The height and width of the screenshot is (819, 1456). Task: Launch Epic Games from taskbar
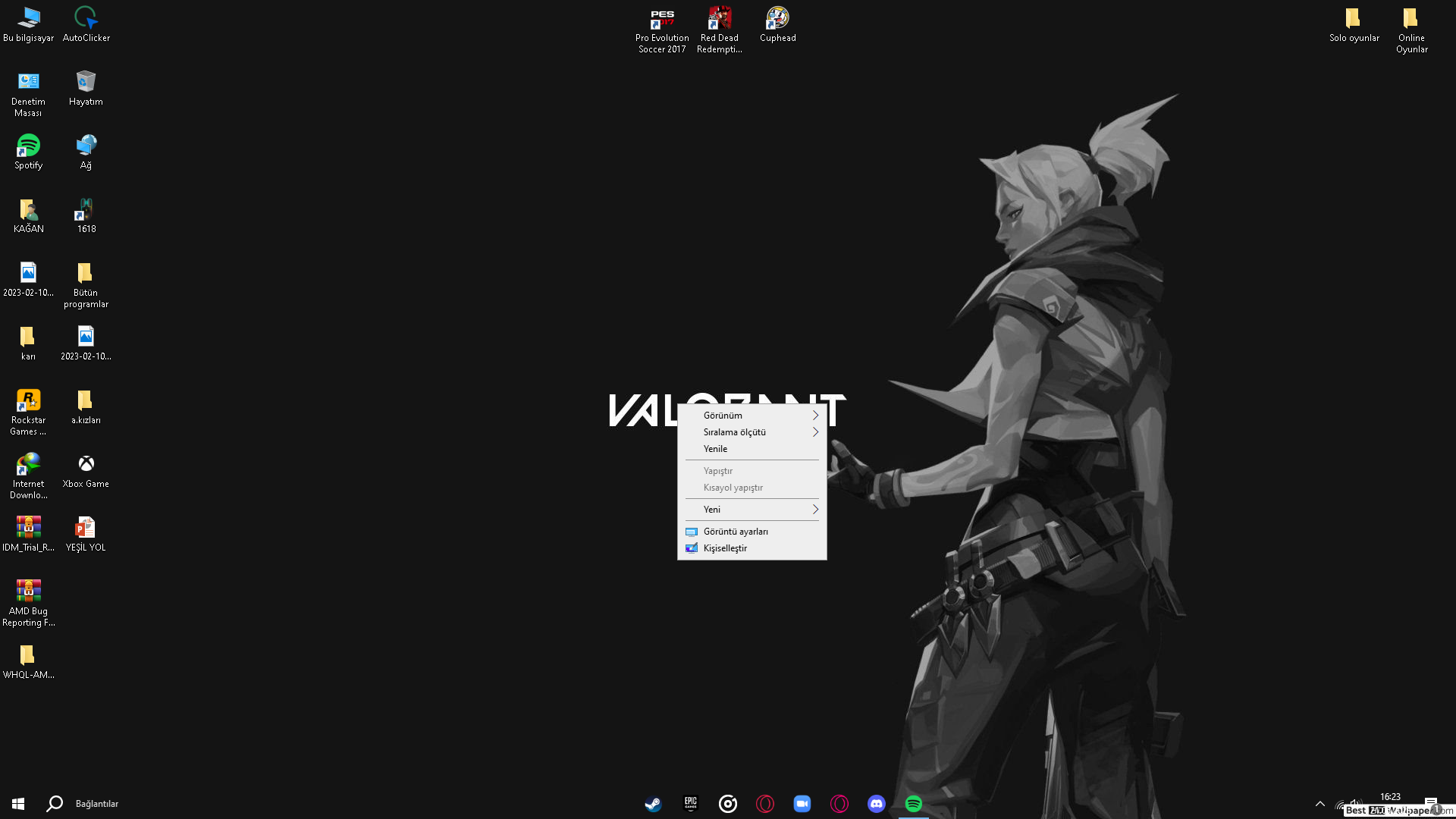coord(690,804)
